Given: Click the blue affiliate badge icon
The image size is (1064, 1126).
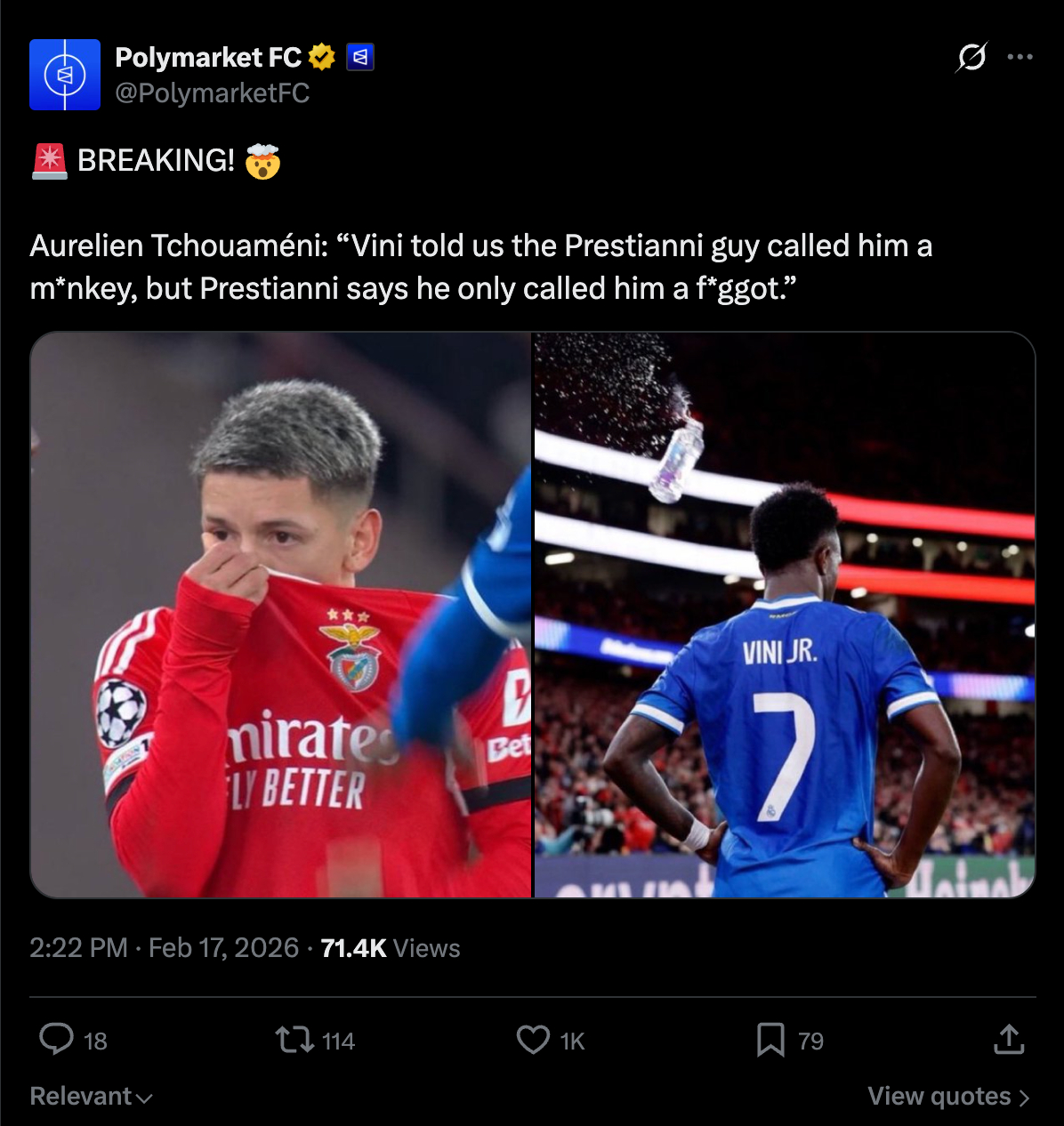Looking at the screenshot, I should tap(359, 58).
